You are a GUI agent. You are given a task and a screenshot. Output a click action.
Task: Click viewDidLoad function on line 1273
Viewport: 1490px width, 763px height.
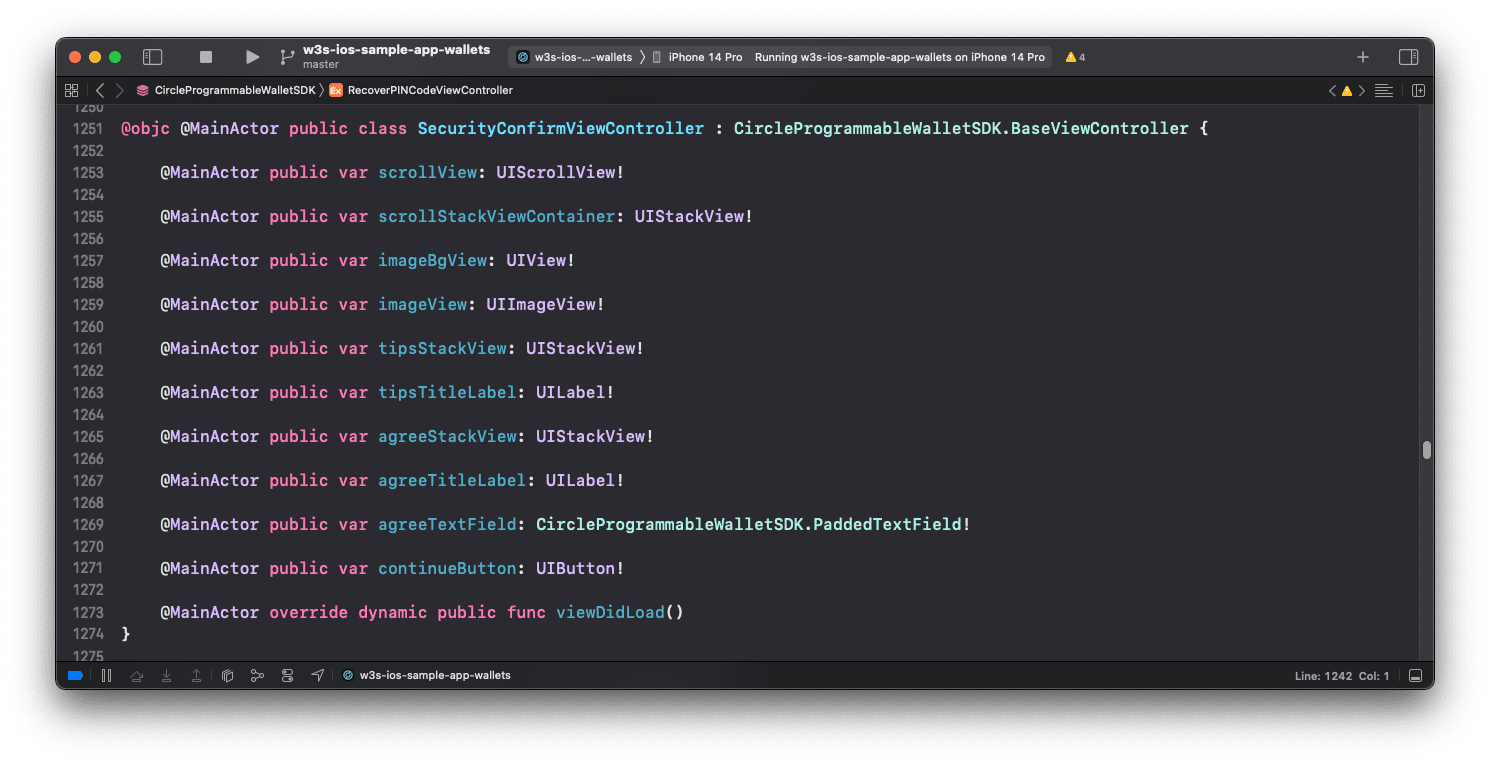(x=610, y=613)
